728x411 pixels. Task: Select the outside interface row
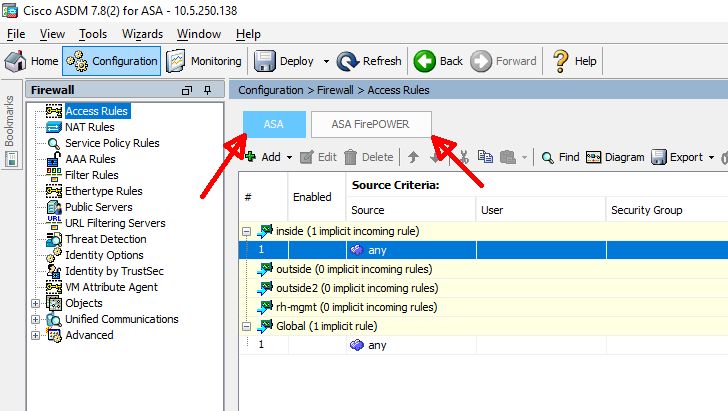[483, 269]
